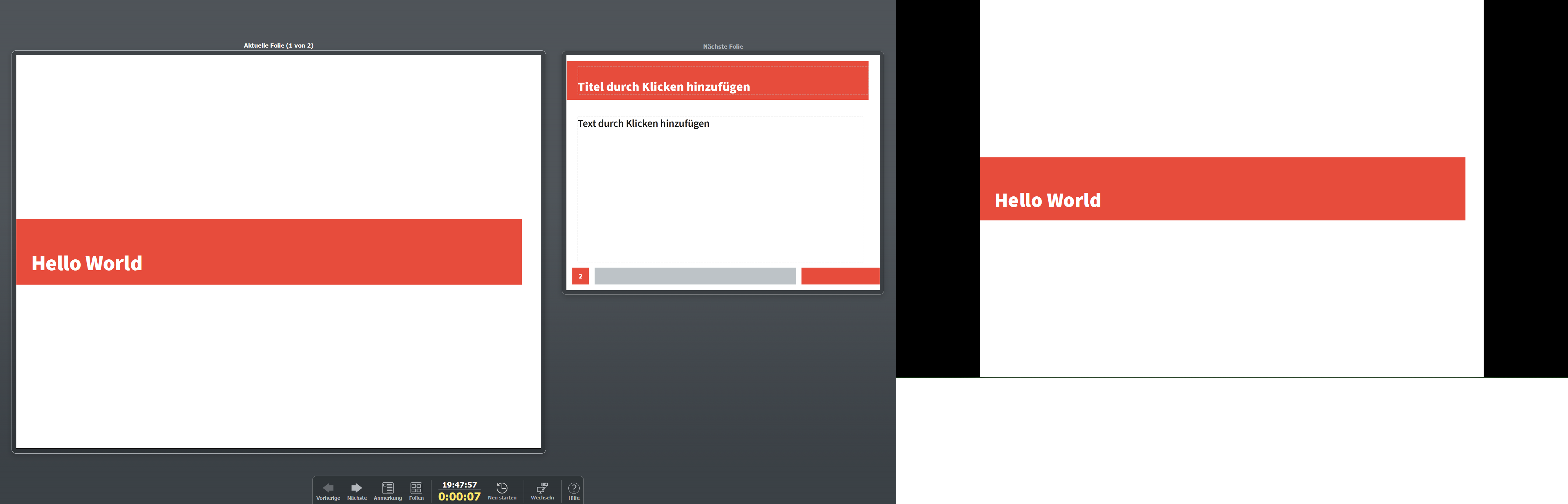Screen dimensions: 1568x504
Task: Swap displays using Wechseln icon
Action: (542, 488)
